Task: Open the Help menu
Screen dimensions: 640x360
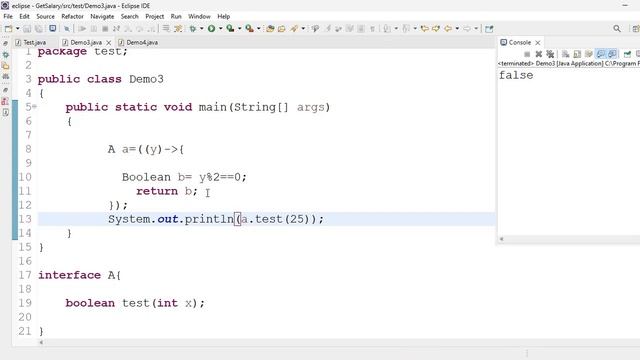Action: tap(223, 16)
